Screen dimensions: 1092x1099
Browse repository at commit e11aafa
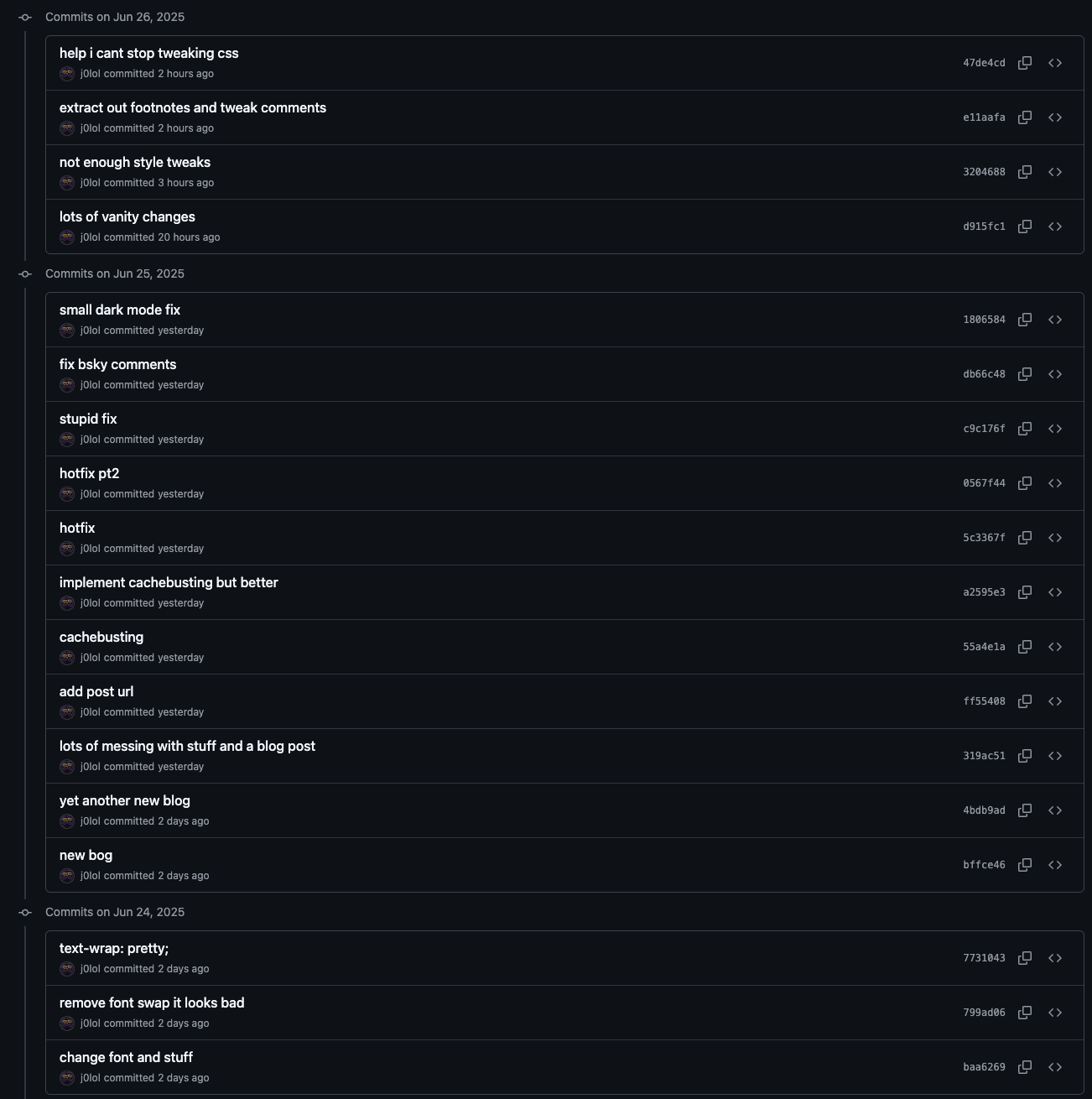[x=1055, y=117]
